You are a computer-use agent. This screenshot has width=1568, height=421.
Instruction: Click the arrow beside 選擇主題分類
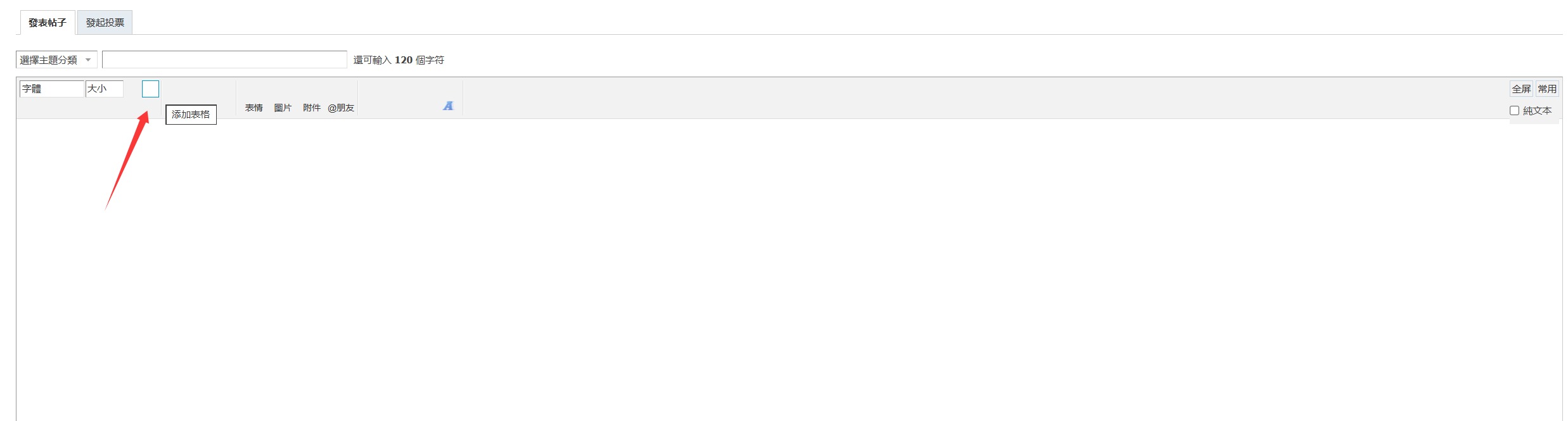pos(88,60)
